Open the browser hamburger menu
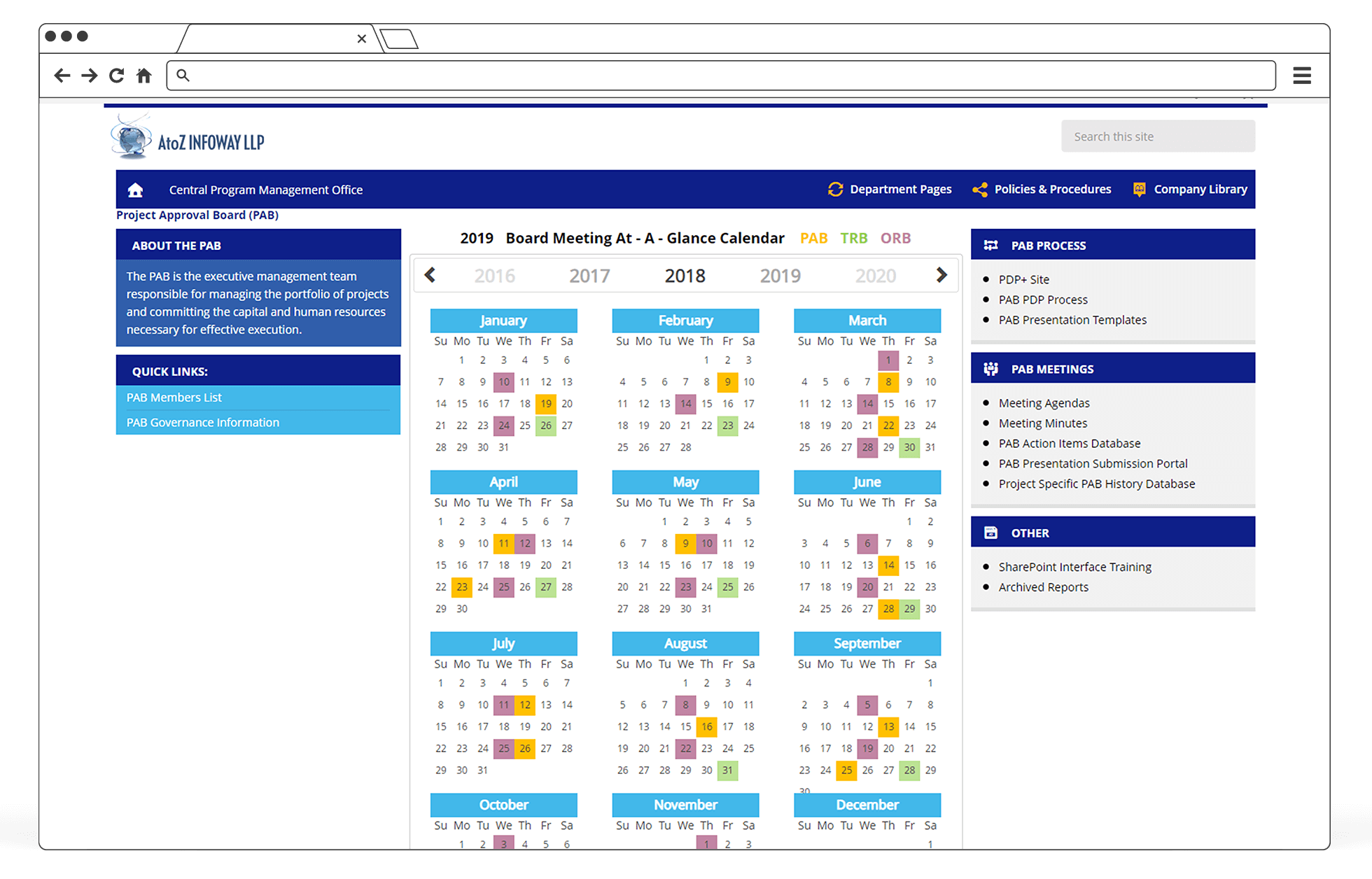 tap(1301, 75)
